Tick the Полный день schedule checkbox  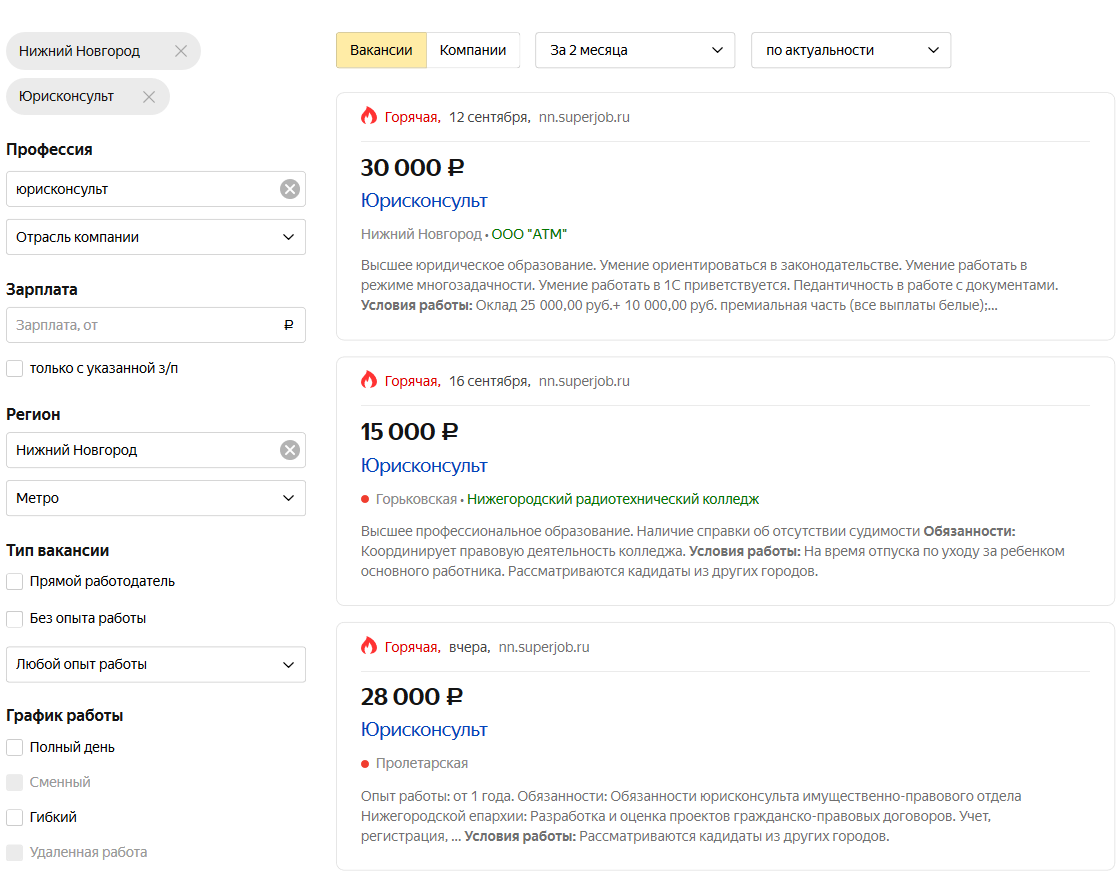15,748
